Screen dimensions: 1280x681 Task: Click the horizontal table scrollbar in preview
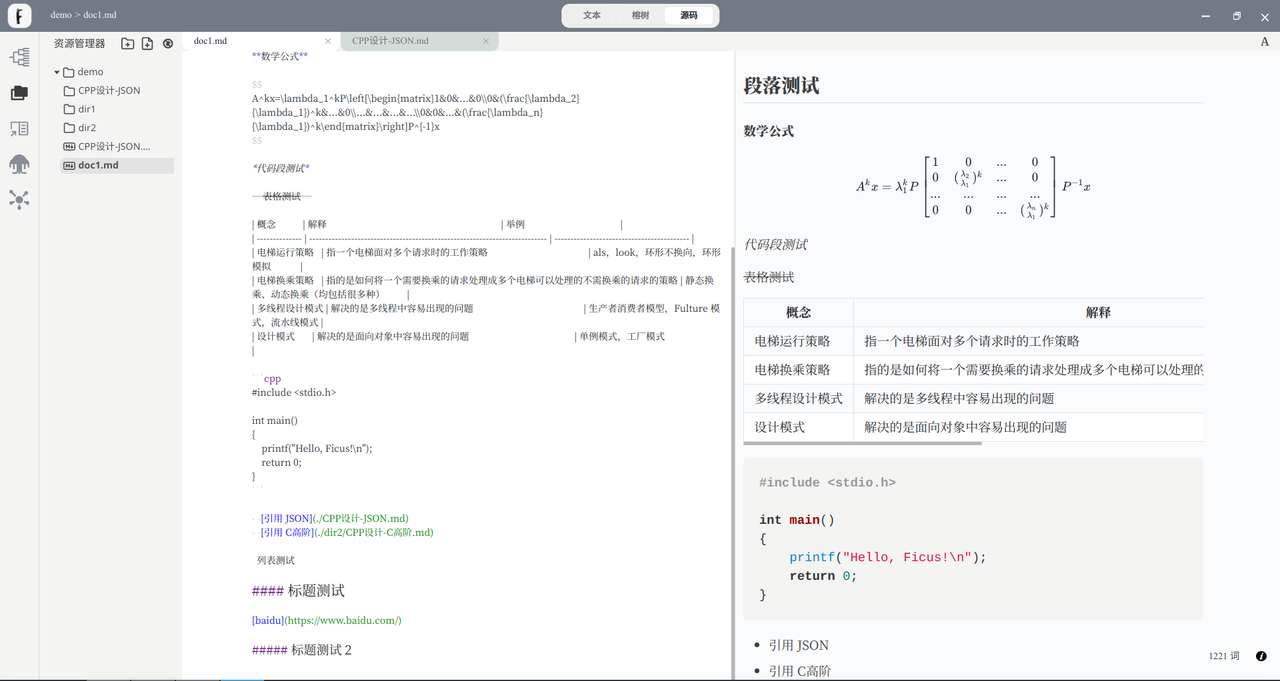862,442
